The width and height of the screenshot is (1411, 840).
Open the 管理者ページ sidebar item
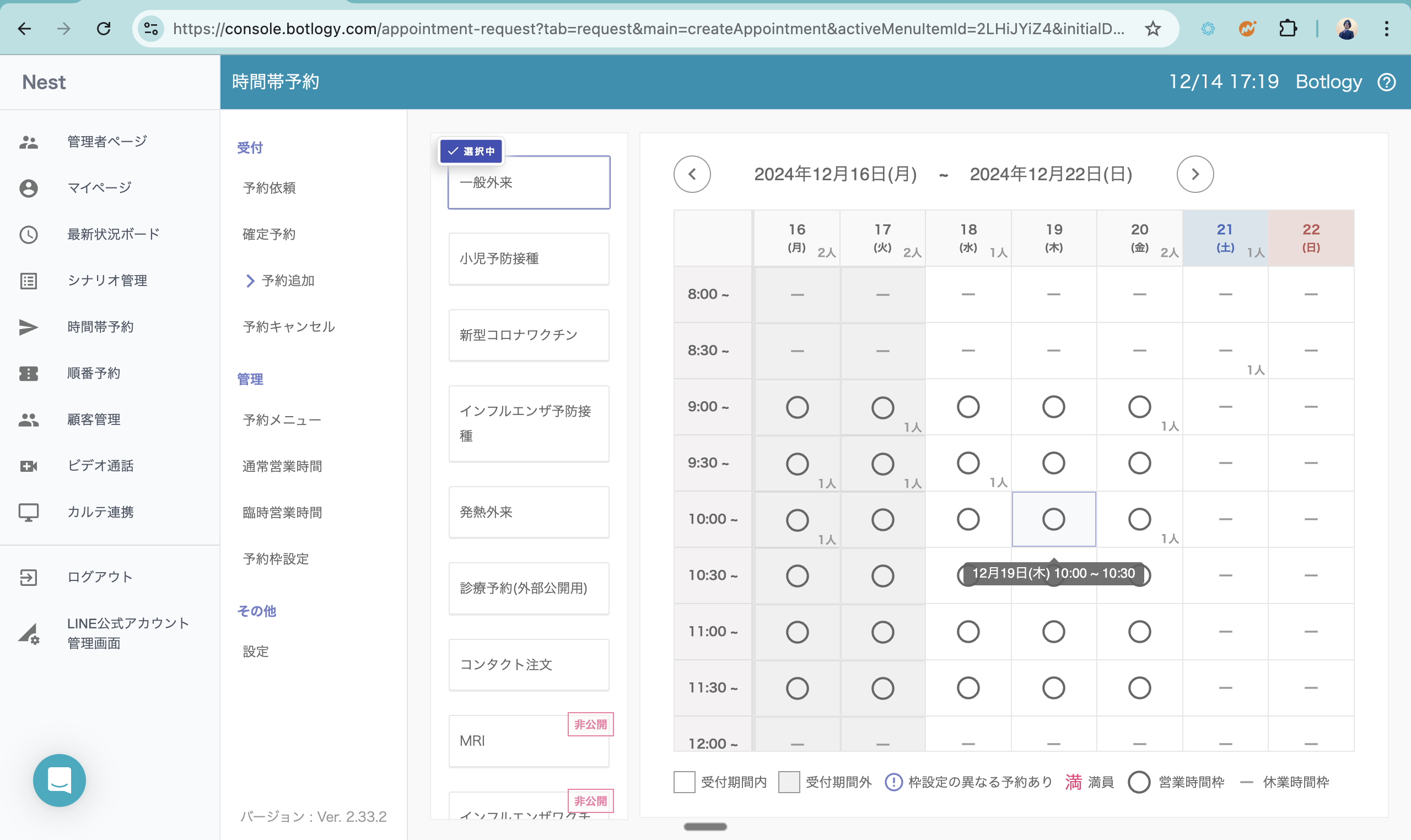(x=106, y=142)
